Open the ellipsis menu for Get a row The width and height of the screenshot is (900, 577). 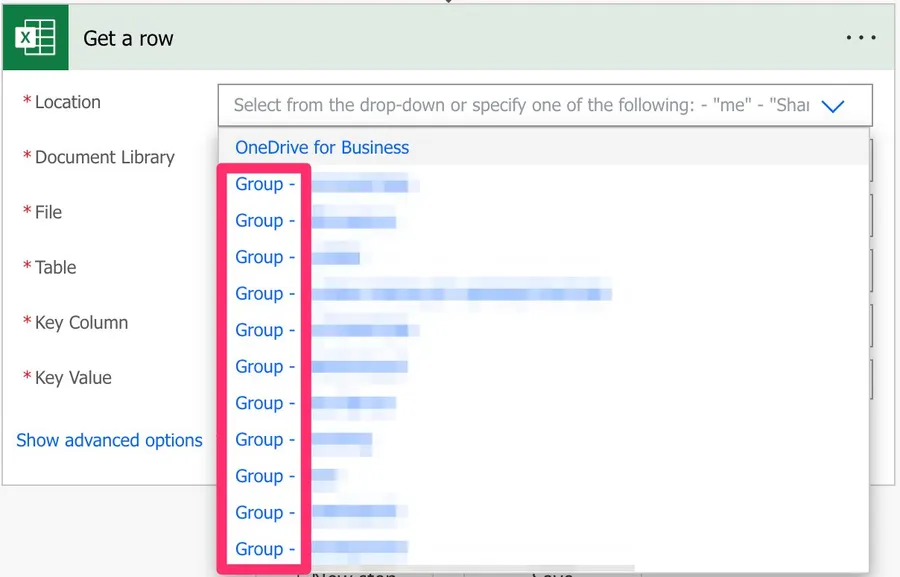pos(860,39)
